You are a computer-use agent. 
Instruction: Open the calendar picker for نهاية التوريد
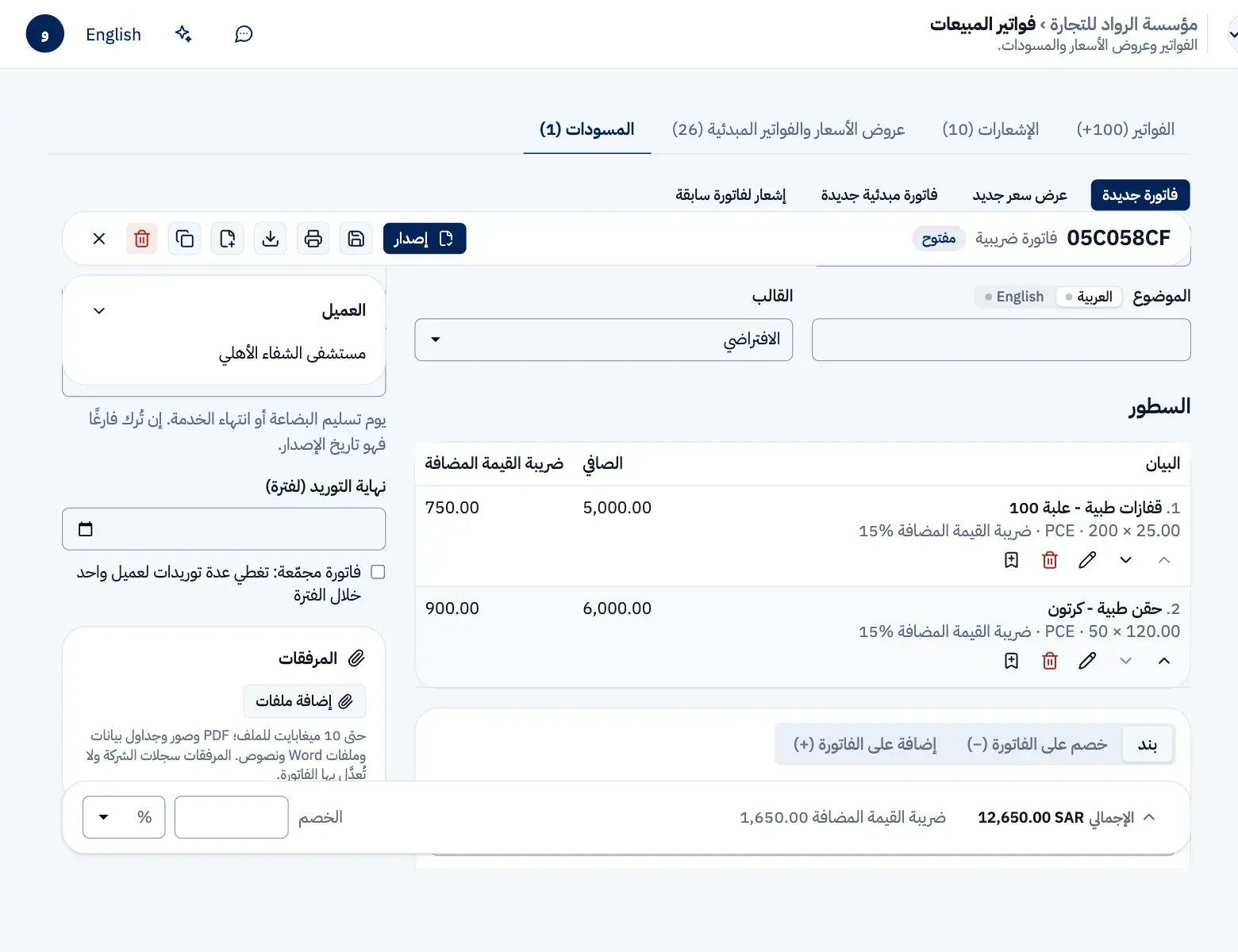86,529
